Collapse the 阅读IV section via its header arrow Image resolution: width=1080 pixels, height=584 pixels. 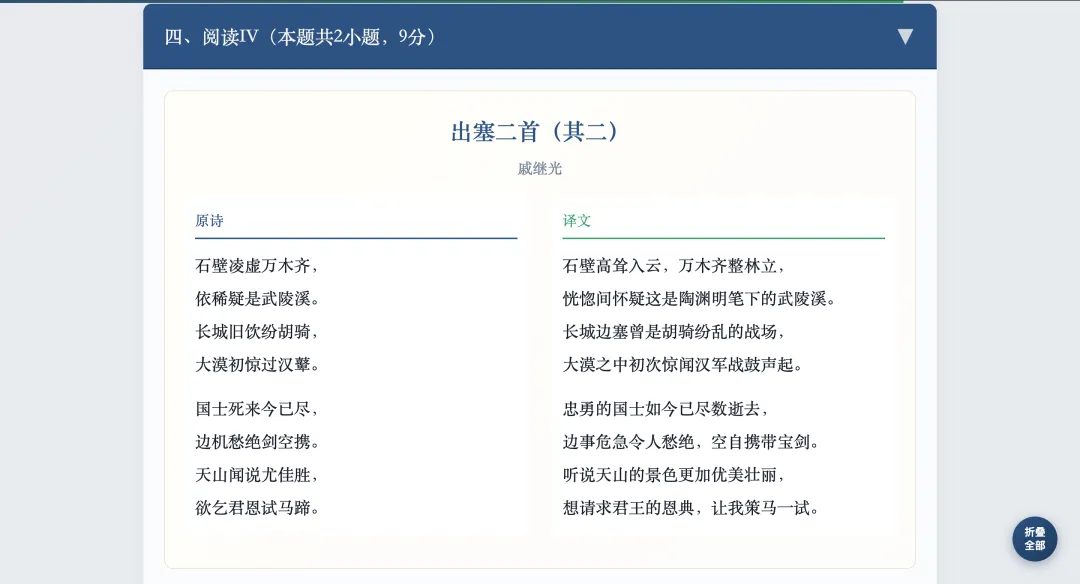point(905,35)
